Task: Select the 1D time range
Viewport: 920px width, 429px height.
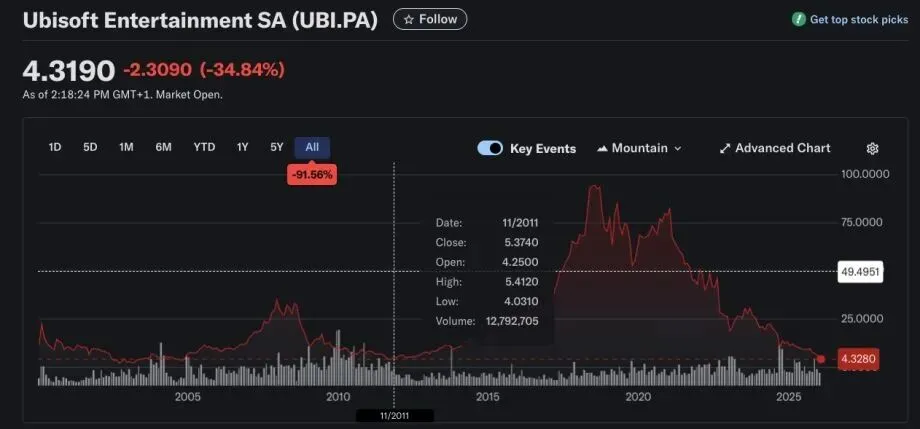Action: point(55,147)
